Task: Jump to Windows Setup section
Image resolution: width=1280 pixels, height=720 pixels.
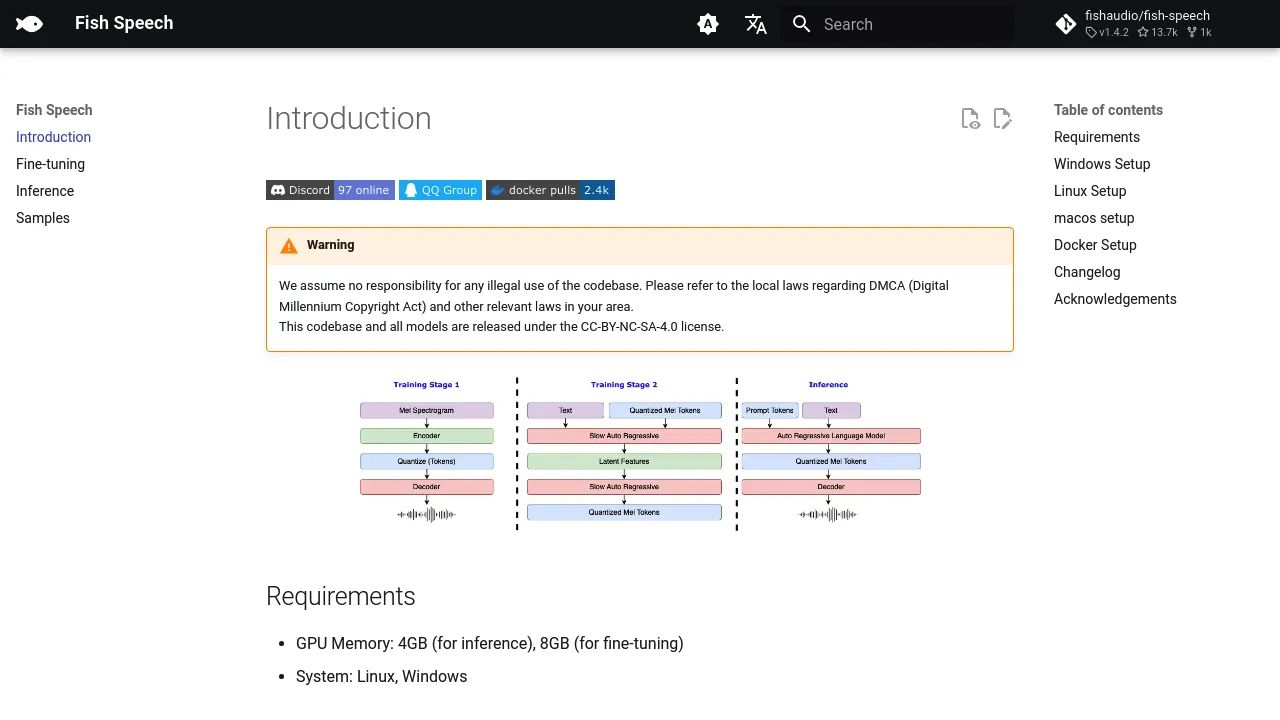Action: (x=1102, y=164)
